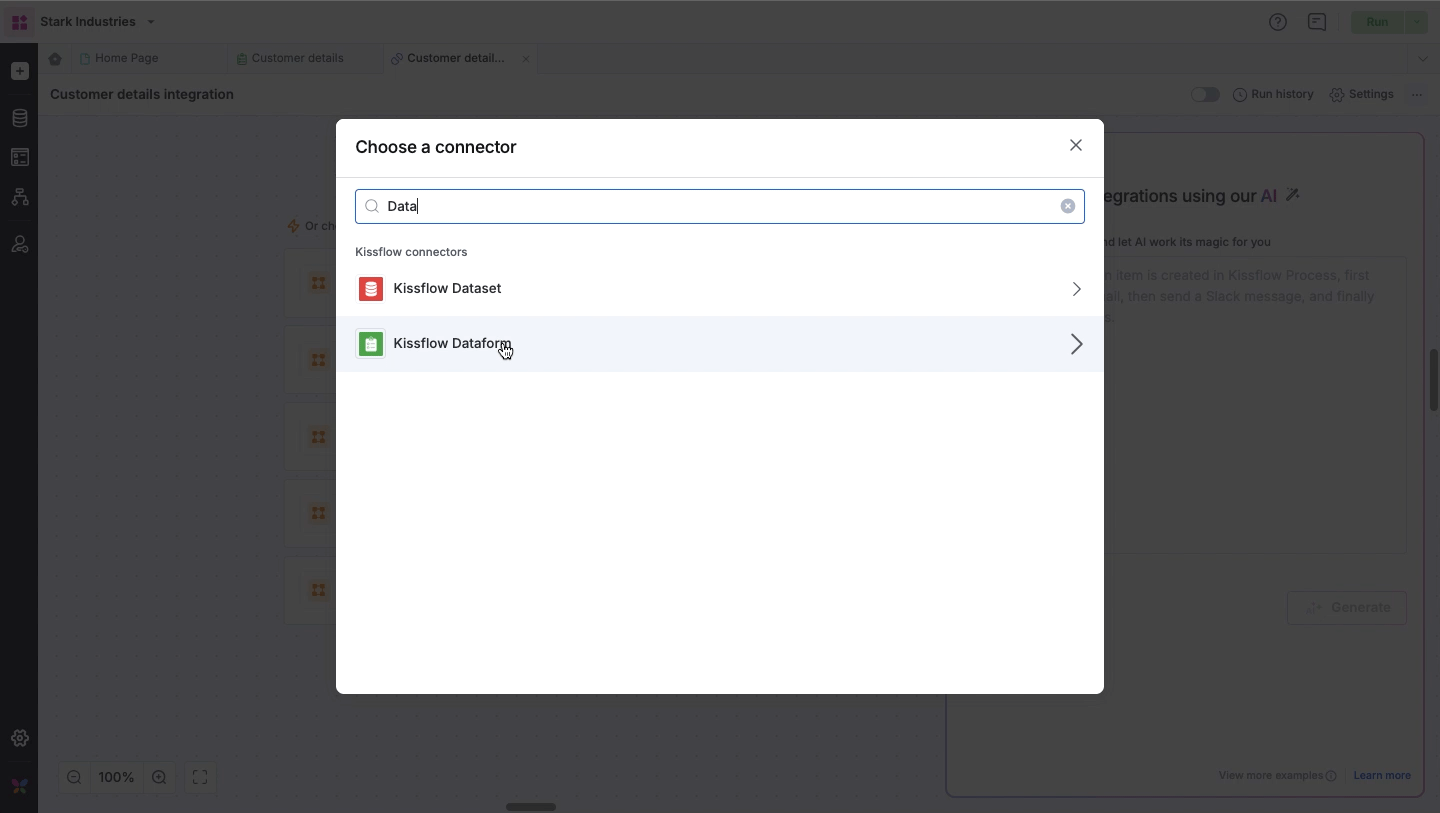Screen dimensions: 1440x813
Task: Open the sidebar database icon
Action: [19, 118]
